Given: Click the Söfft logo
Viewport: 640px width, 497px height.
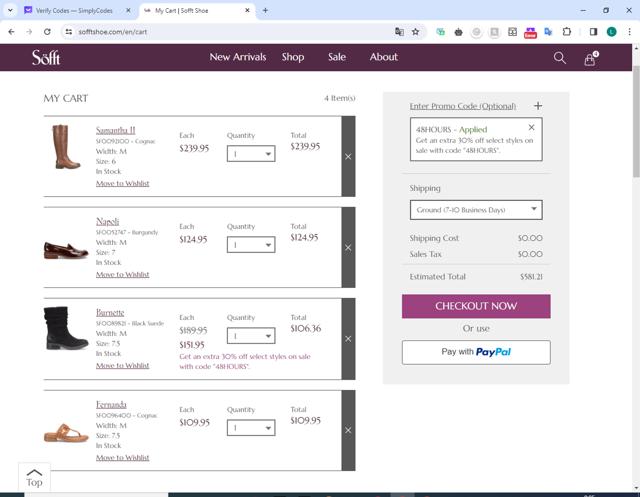Looking at the screenshot, I should tap(46, 58).
